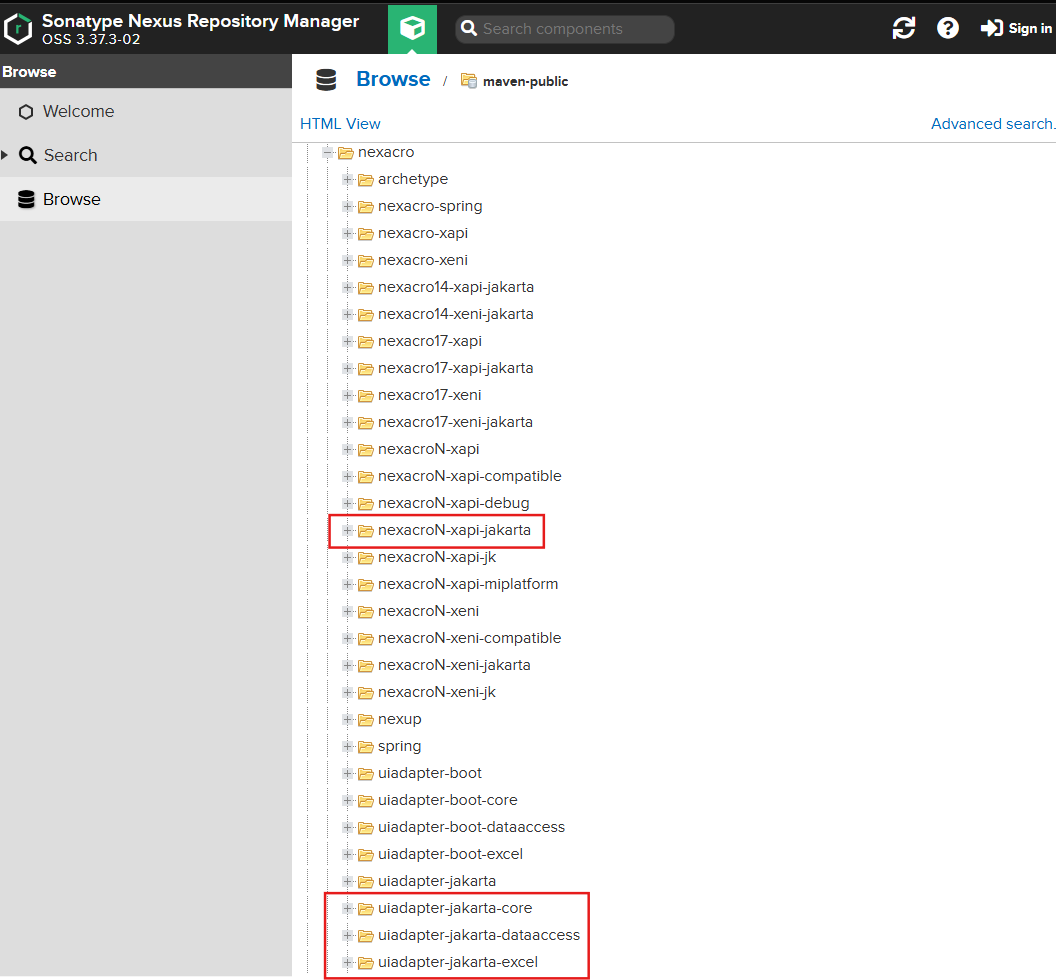Click the nexacroN-xeni folder icon
The height and width of the screenshot is (980, 1056).
(x=366, y=612)
